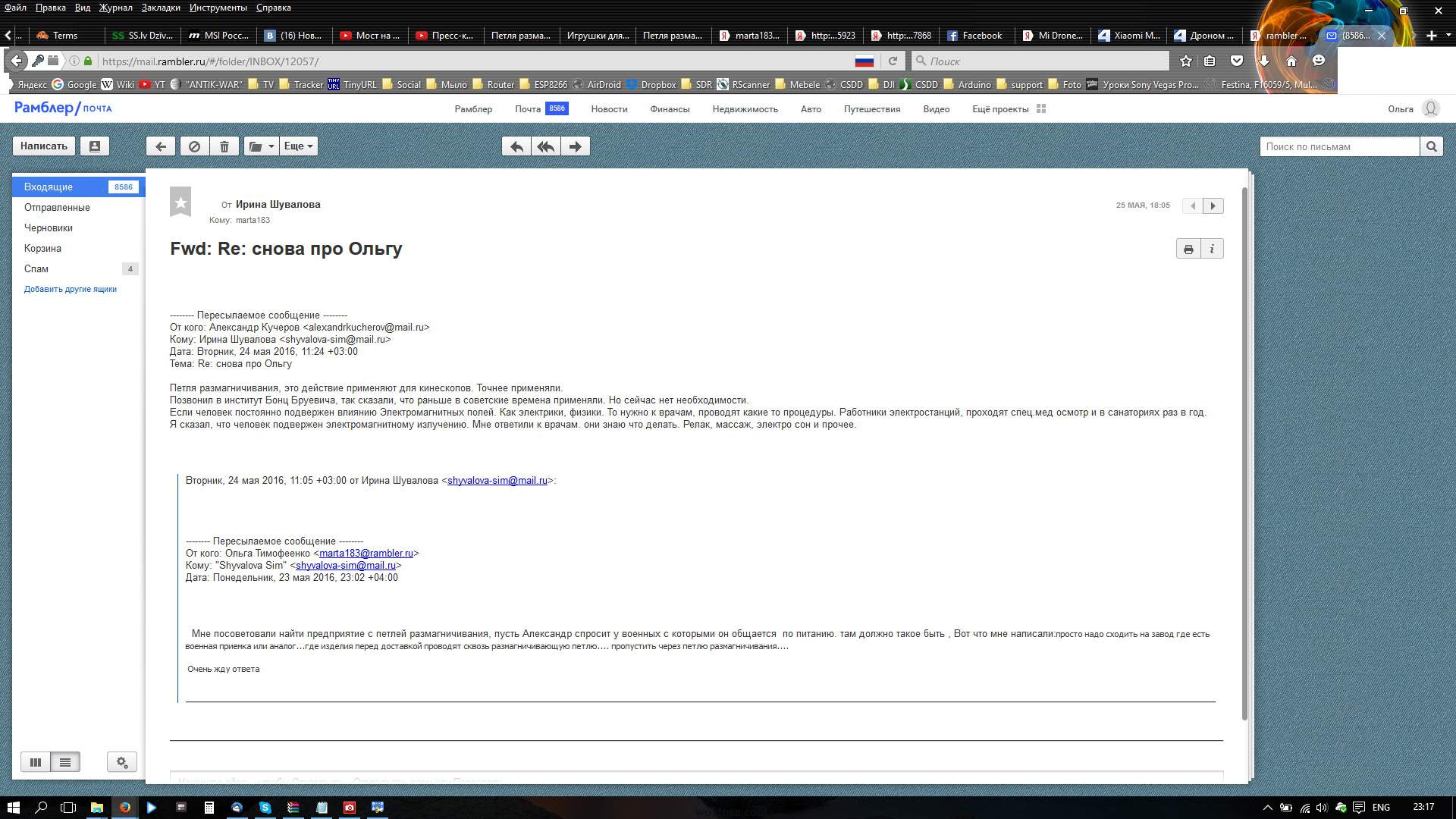The image size is (1456, 819).
Task: Click ENG language indicator in tray
Action: [1381, 807]
